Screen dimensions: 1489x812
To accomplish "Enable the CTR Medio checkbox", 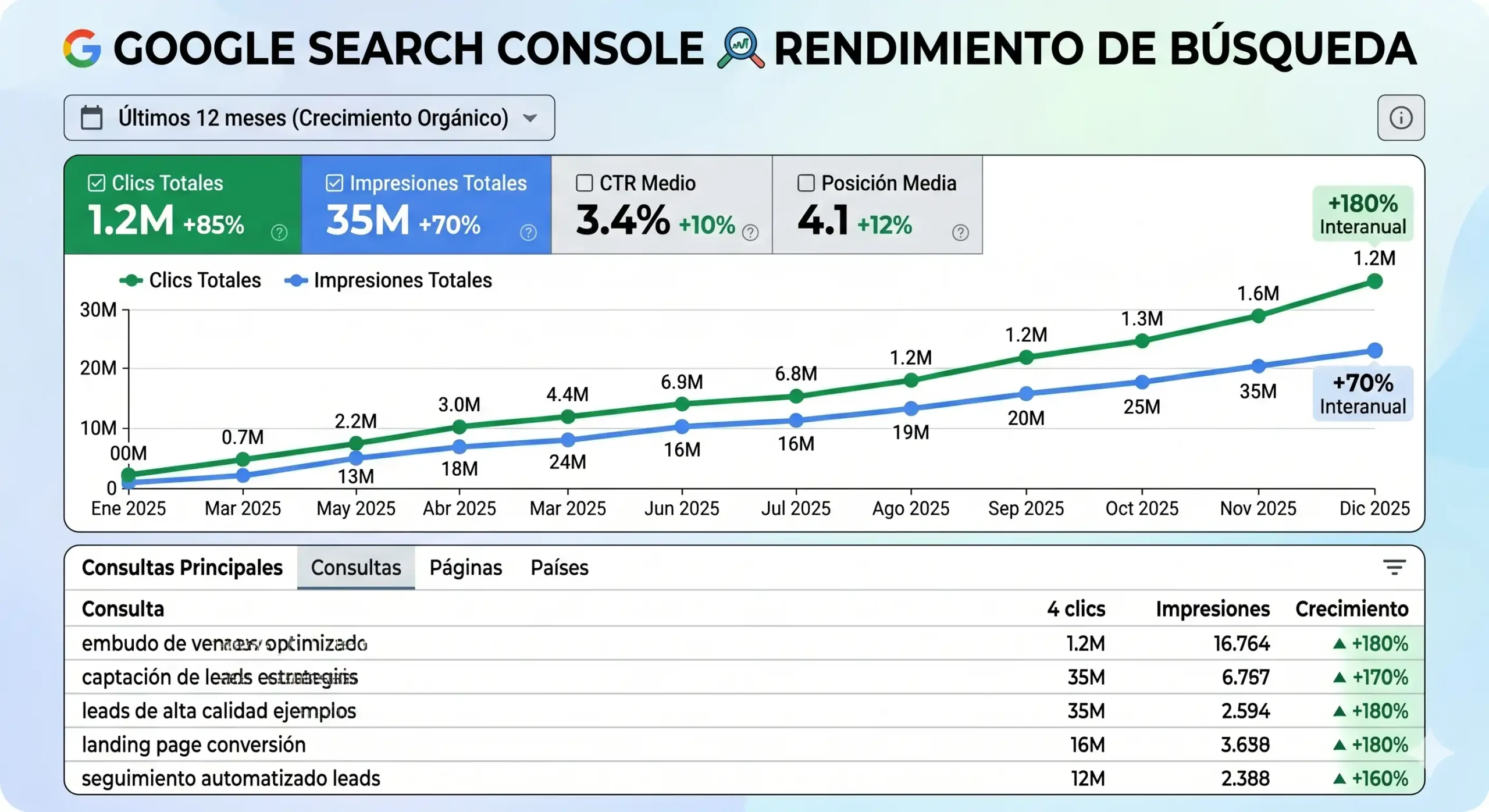I will (x=584, y=183).
